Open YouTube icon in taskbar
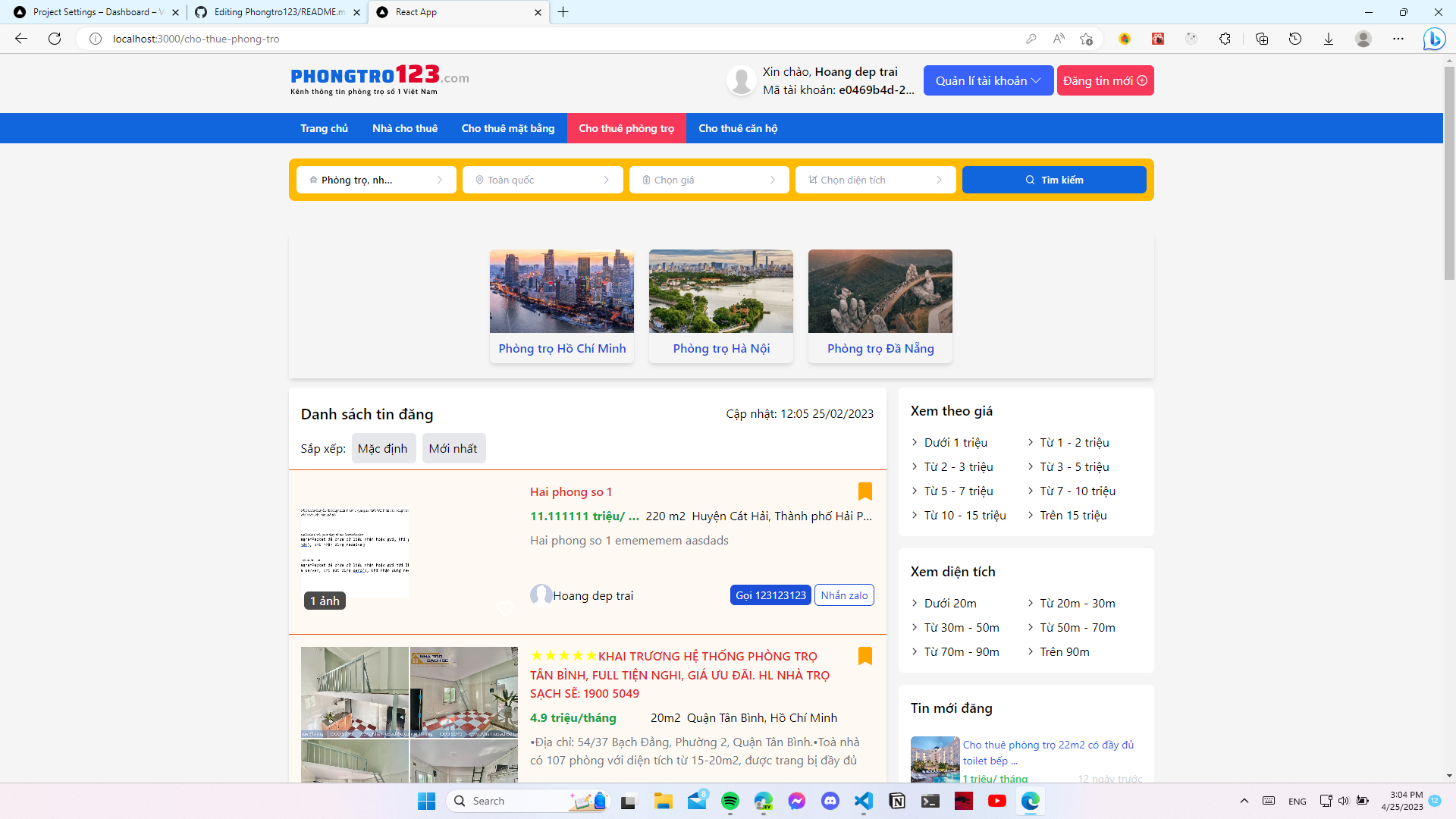 (x=997, y=801)
